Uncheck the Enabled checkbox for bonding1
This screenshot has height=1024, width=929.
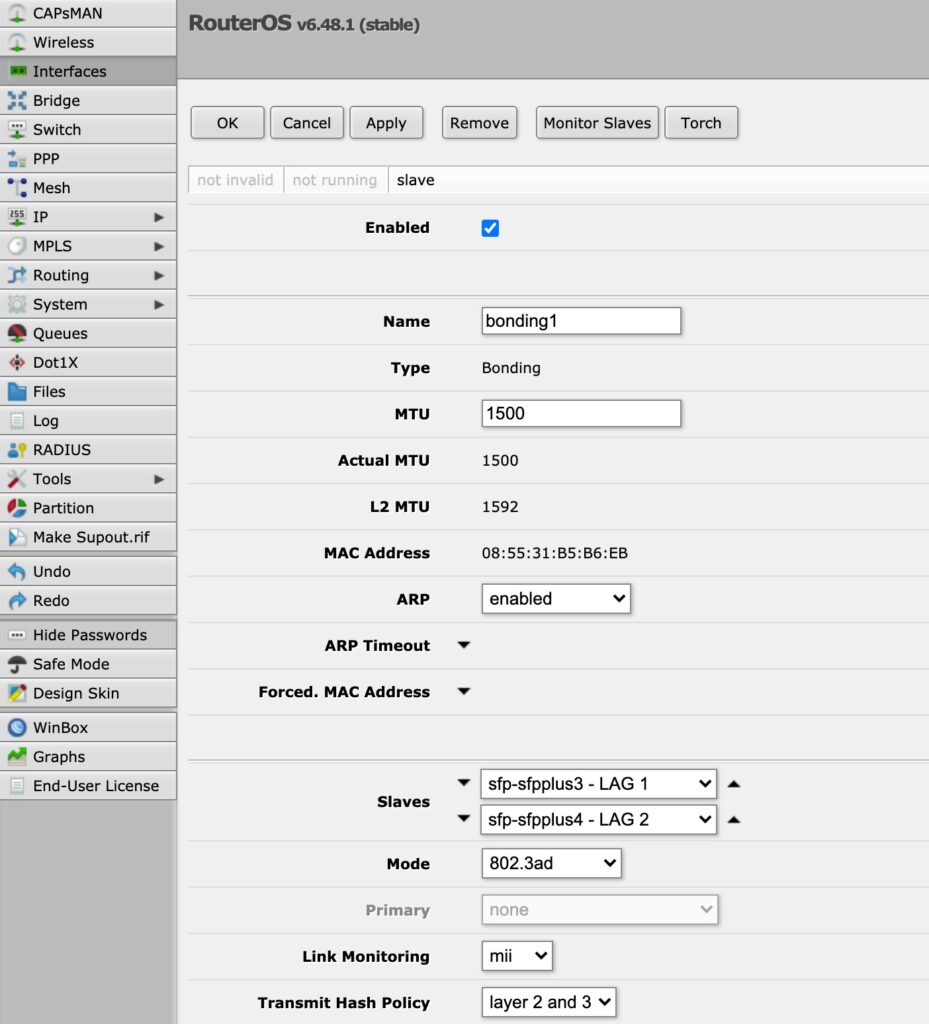coord(489,227)
